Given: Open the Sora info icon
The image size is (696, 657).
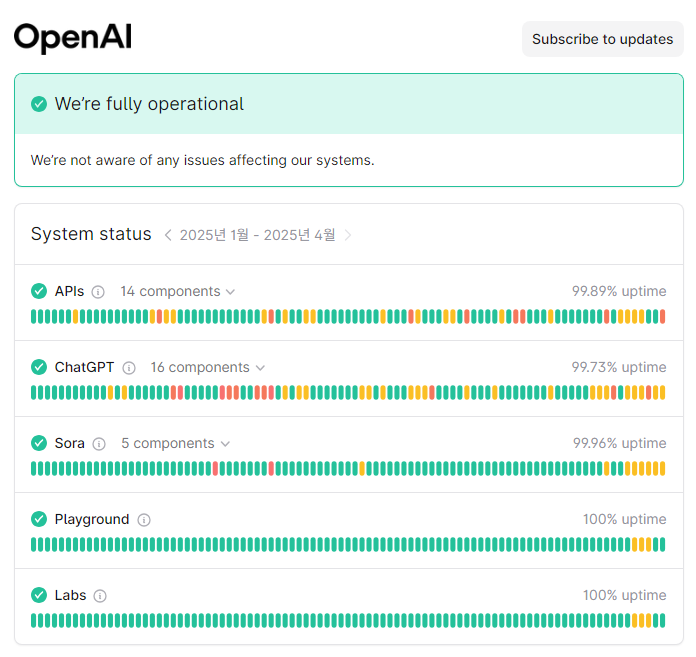Looking at the screenshot, I should tap(99, 444).
